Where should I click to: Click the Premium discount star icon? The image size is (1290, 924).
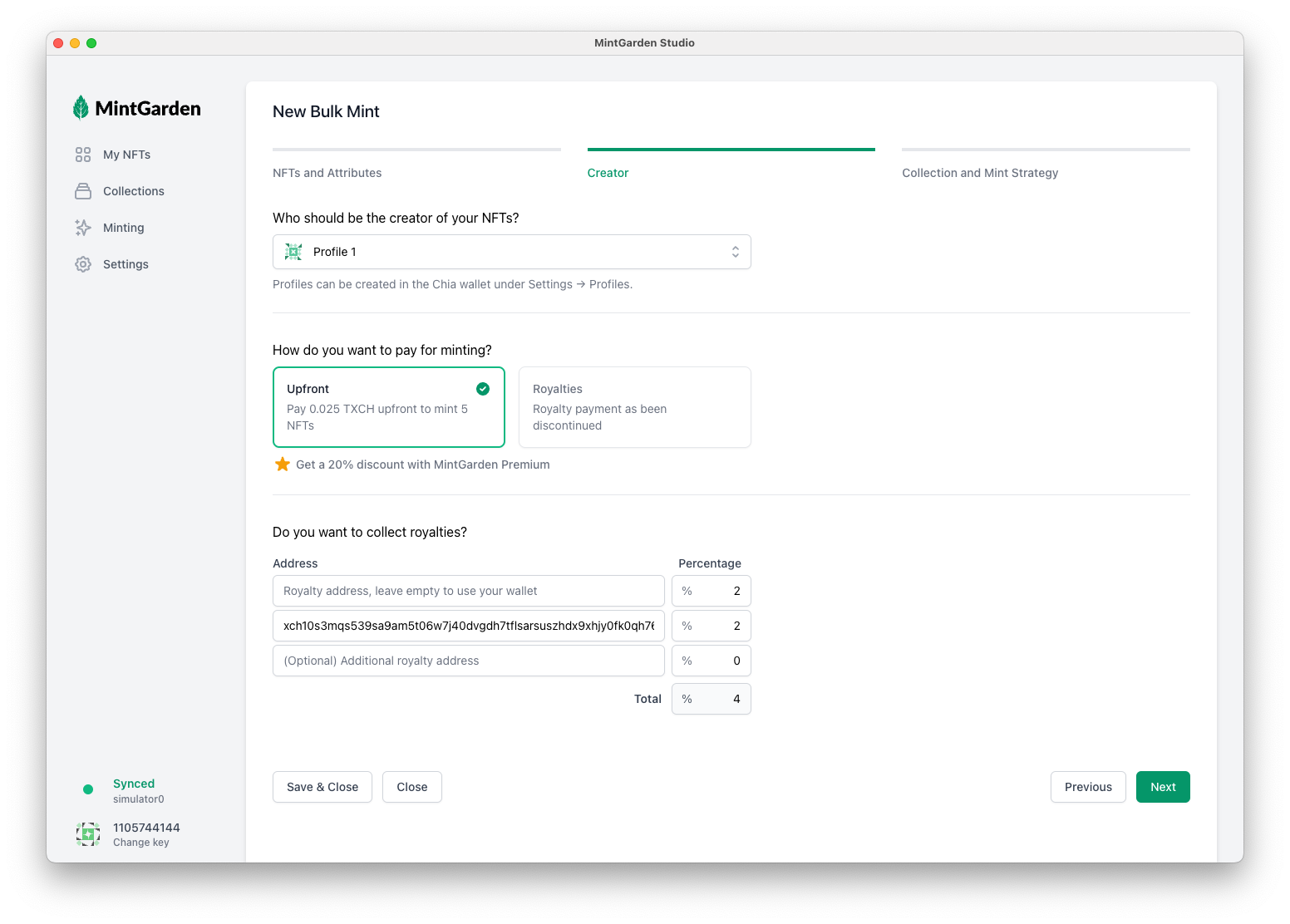click(x=283, y=464)
